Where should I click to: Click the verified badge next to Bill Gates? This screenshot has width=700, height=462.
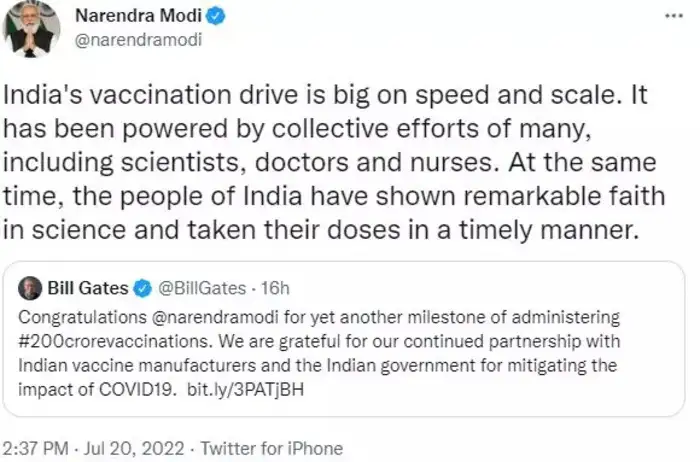[144, 289]
